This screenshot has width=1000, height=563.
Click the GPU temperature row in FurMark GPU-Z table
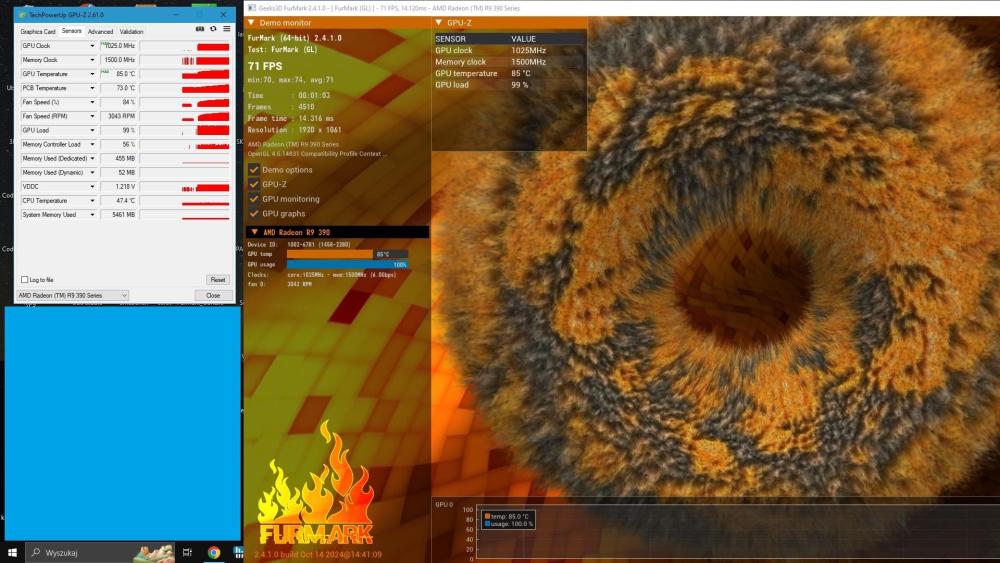pos(509,73)
